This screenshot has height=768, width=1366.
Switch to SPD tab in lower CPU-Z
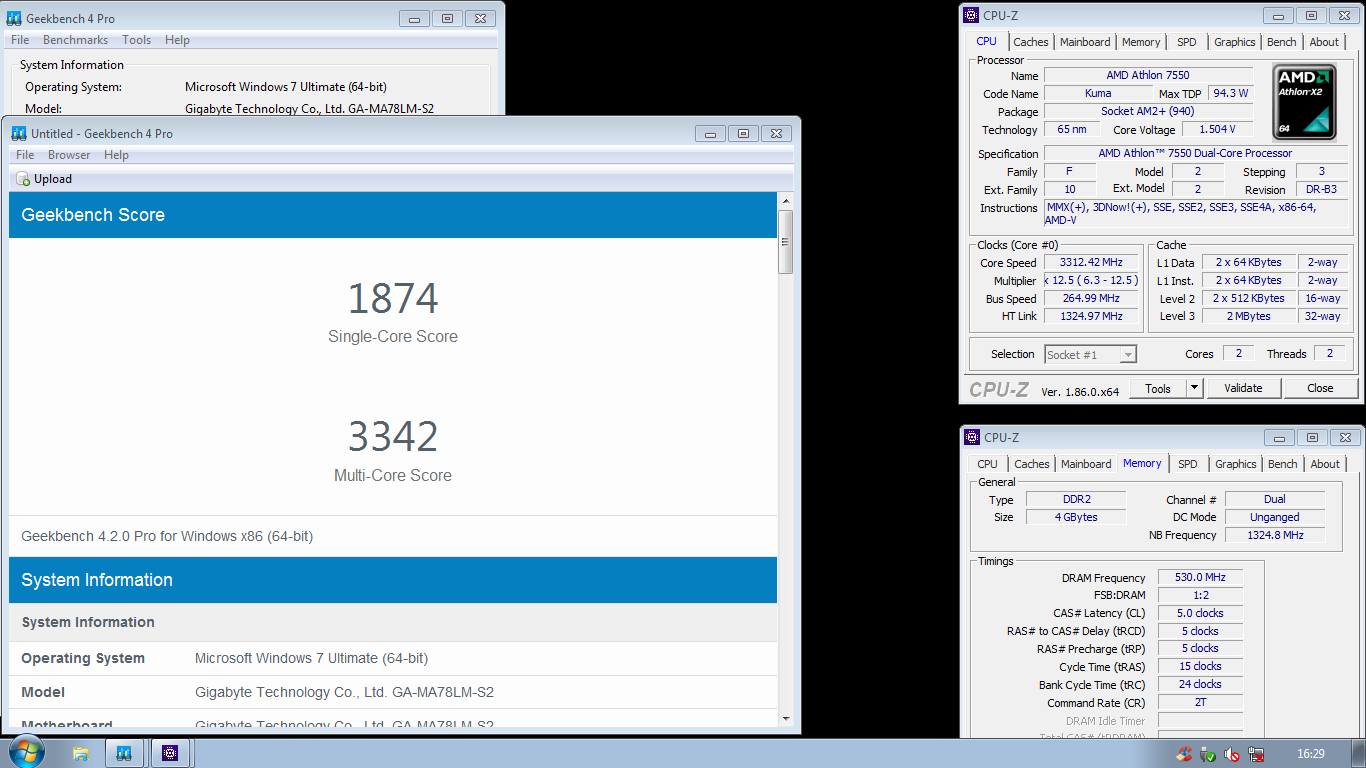1187,464
